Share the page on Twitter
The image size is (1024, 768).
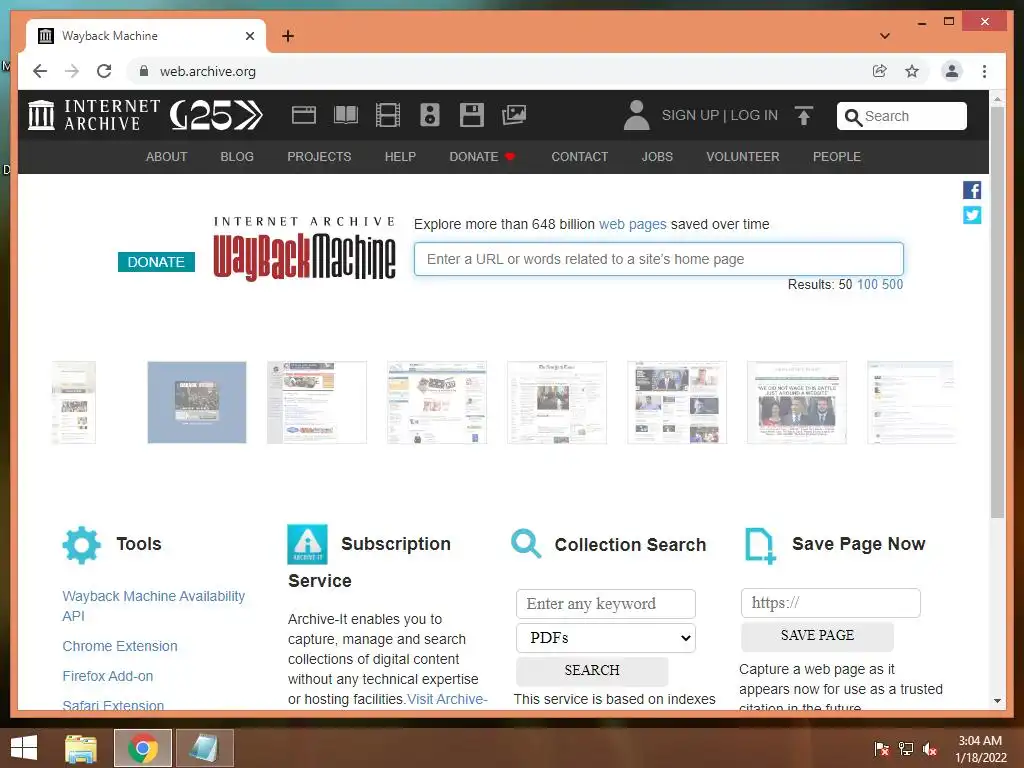tap(972, 215)
